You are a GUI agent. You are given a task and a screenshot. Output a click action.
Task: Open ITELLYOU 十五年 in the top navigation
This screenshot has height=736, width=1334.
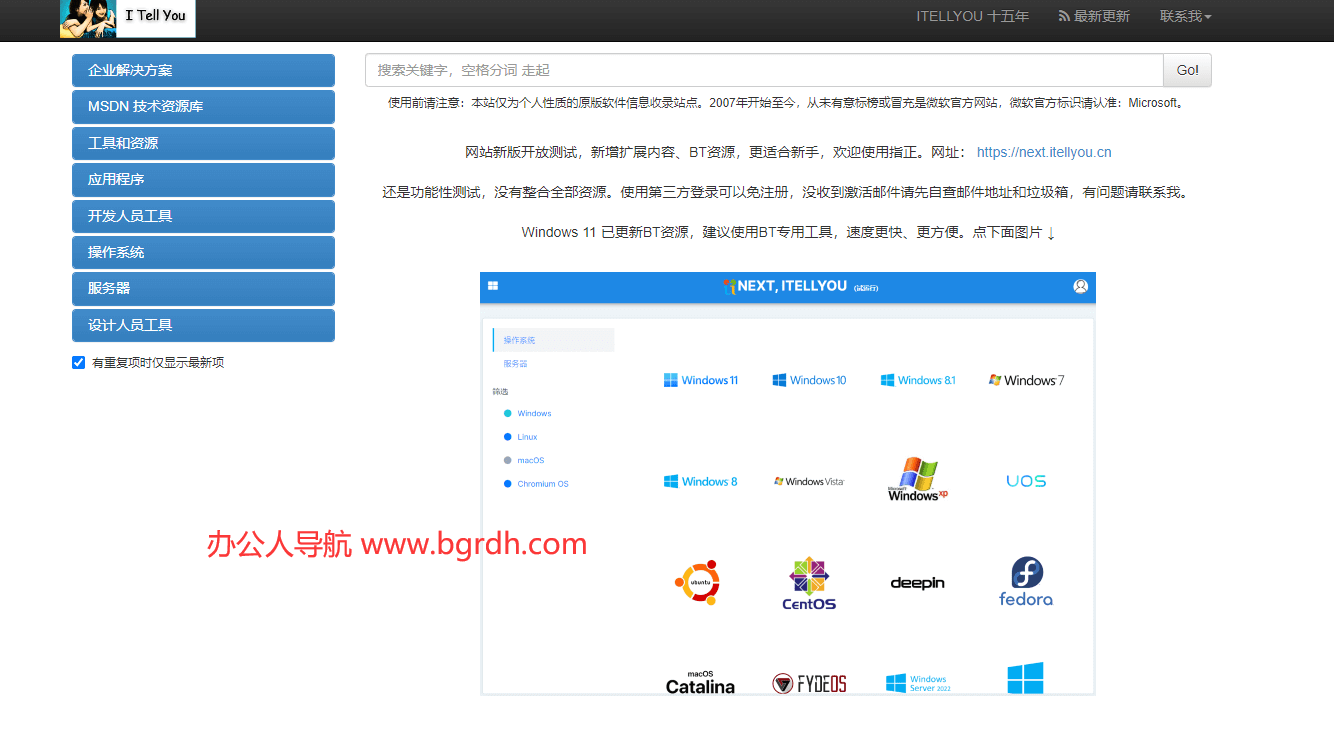(972, 16)
